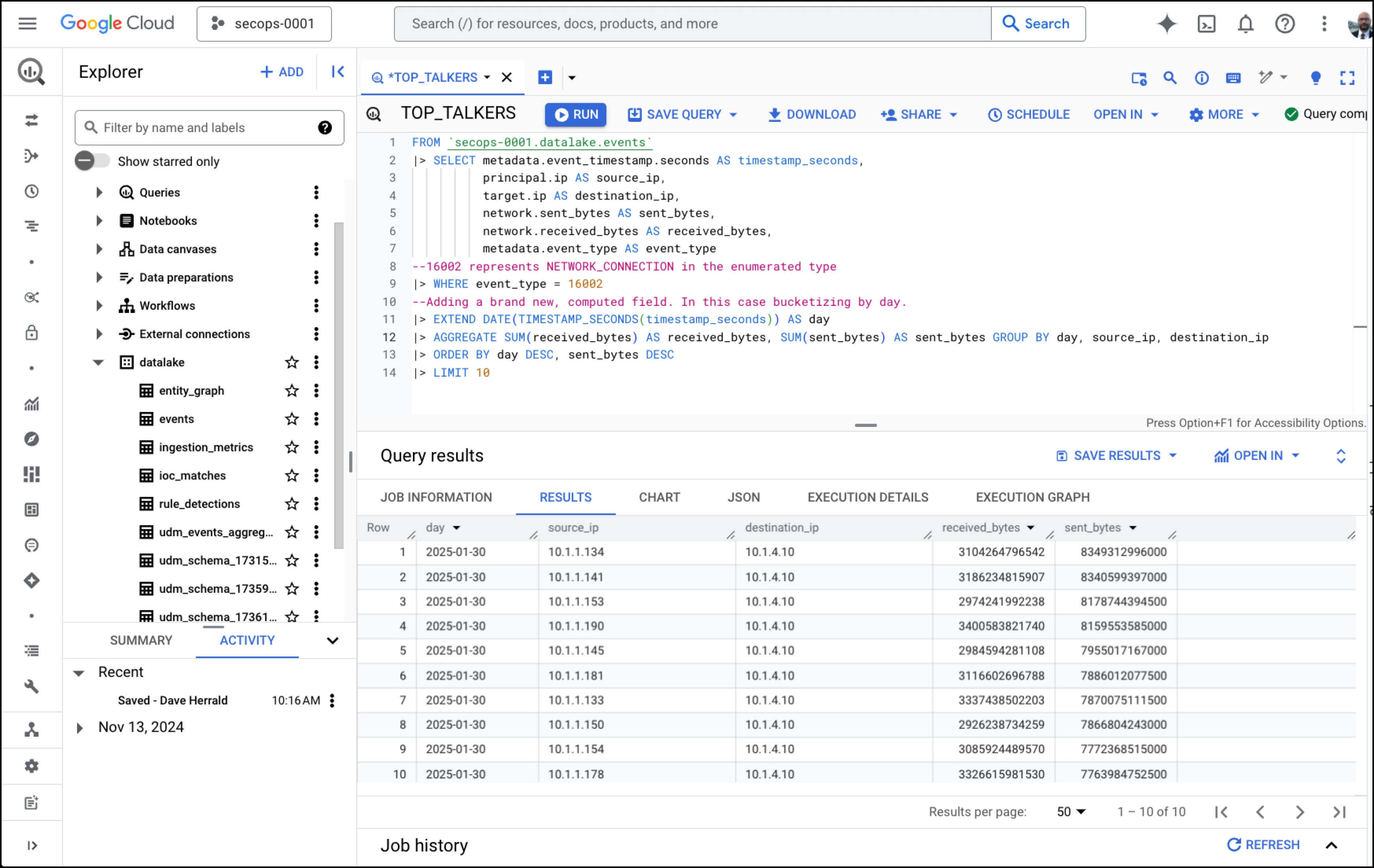
Task: Expand sidebar with bottom arrow icon
Action: [32, 845]
